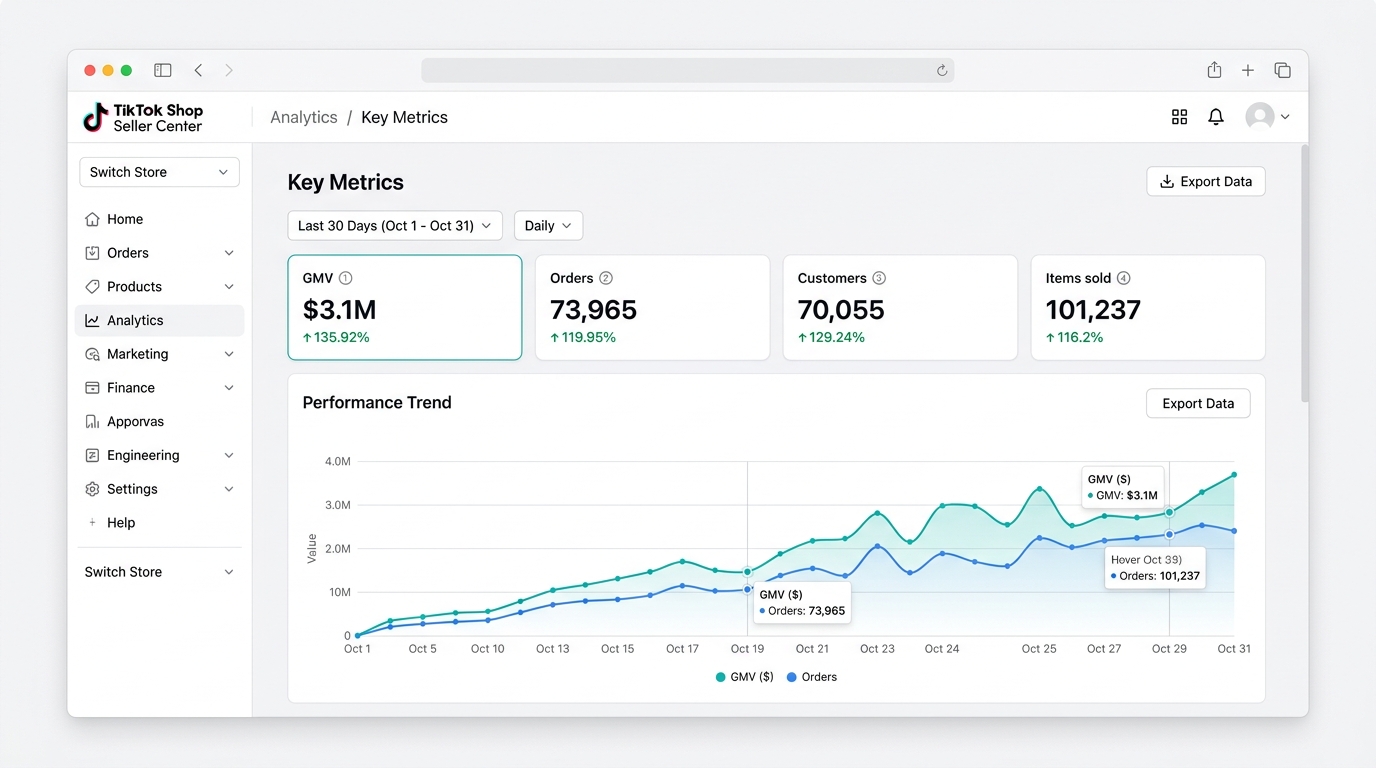Viewport: 1376px width, 768px height.
Task: Expand the Engineering sidebar chevron
Action: tap(229, 455)
